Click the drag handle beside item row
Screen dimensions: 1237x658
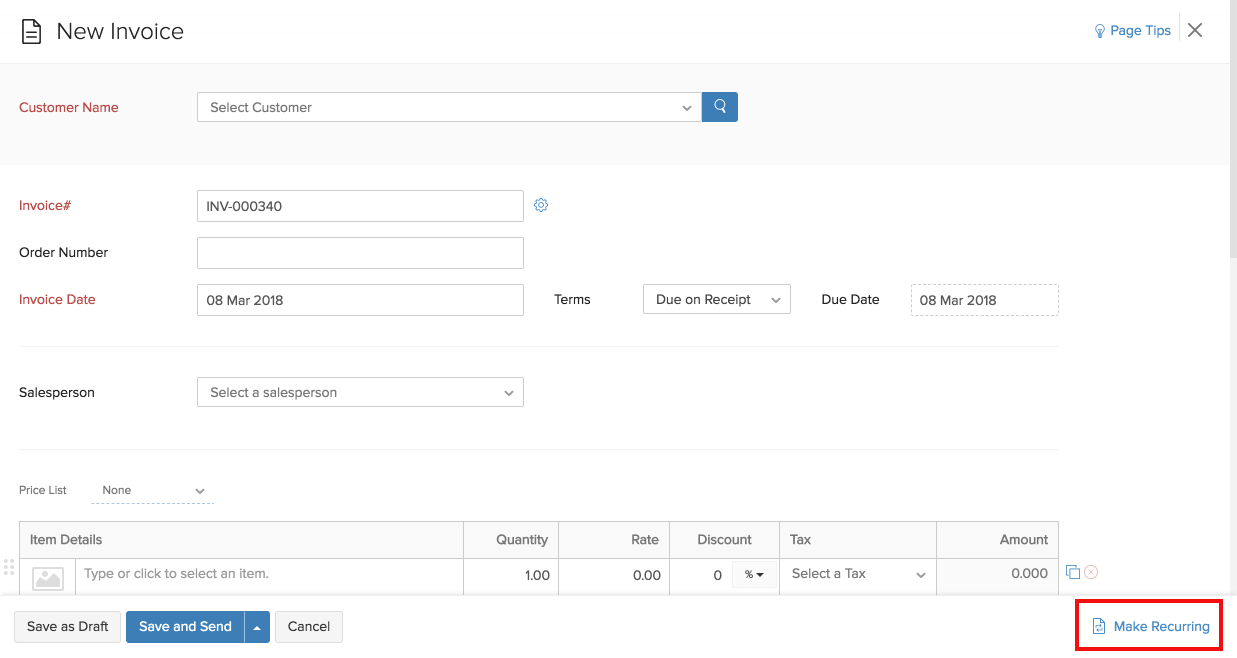(x=8, y=568)
